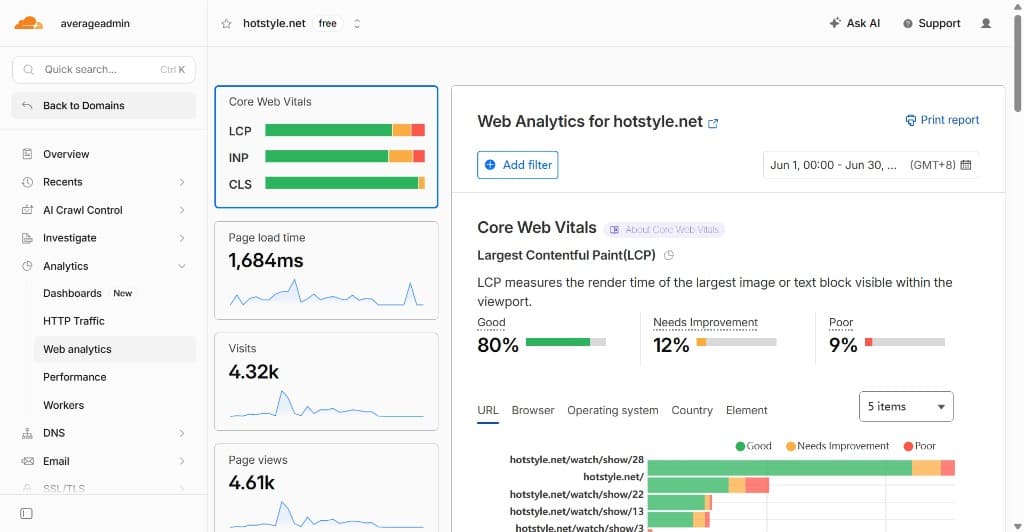Click the Good 80% progress bar
This screenshot has width=1024, height=532.
point(566,342)
